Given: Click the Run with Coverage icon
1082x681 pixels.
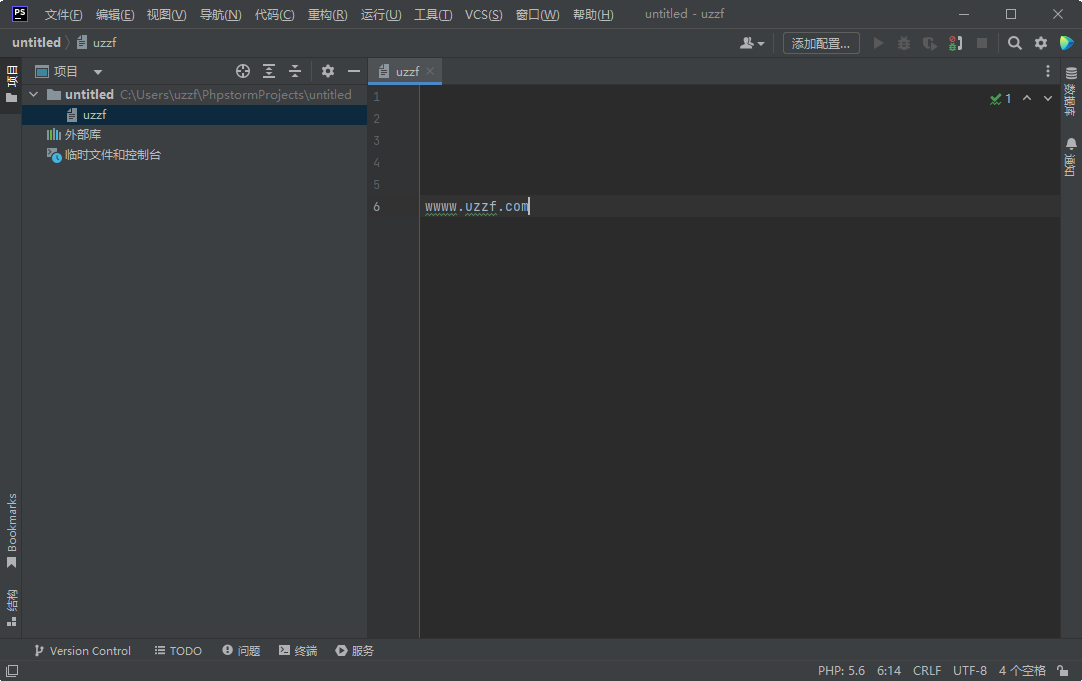Looking at the screenshot, I should [929, 43].
